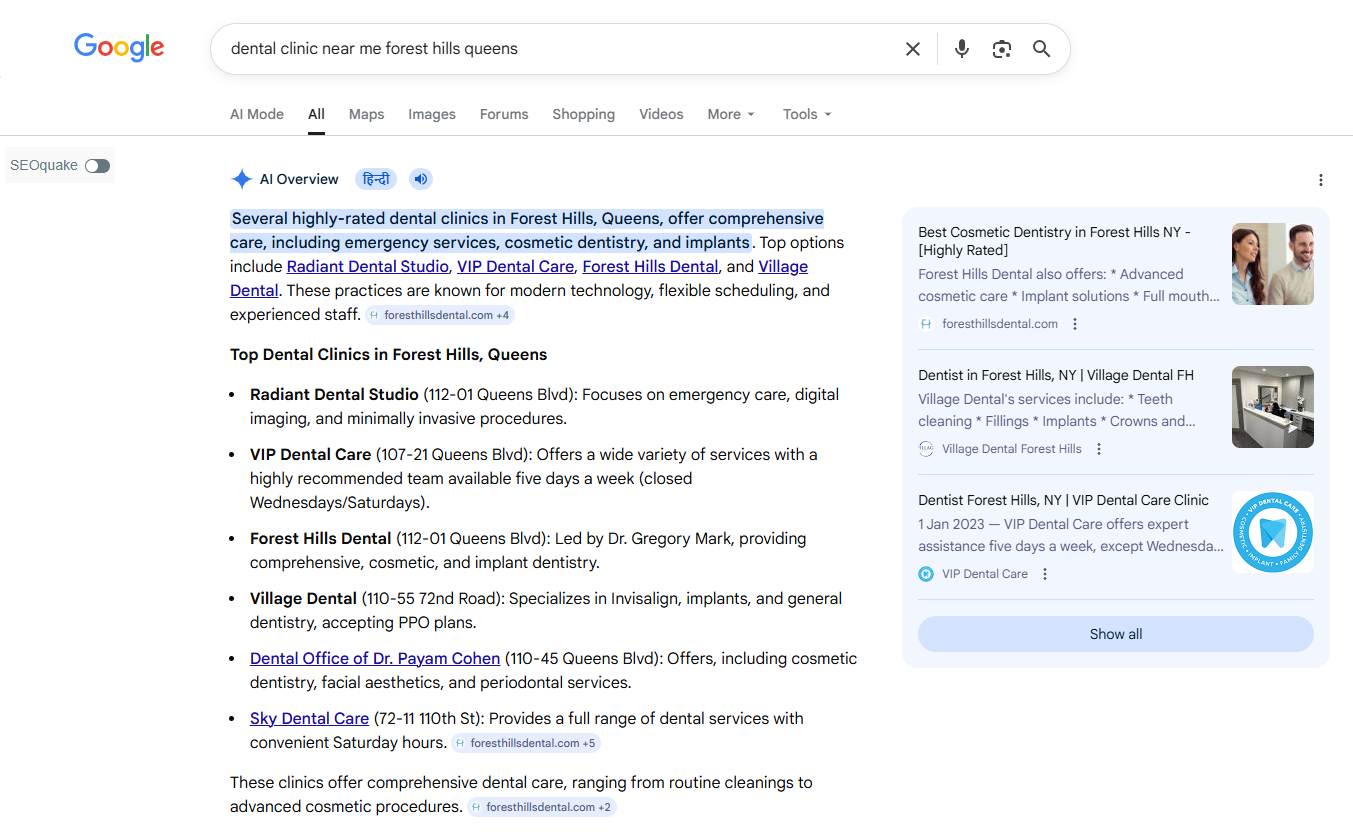Open the Shopping tab
1353x833 pixels.
coord(584,114)
